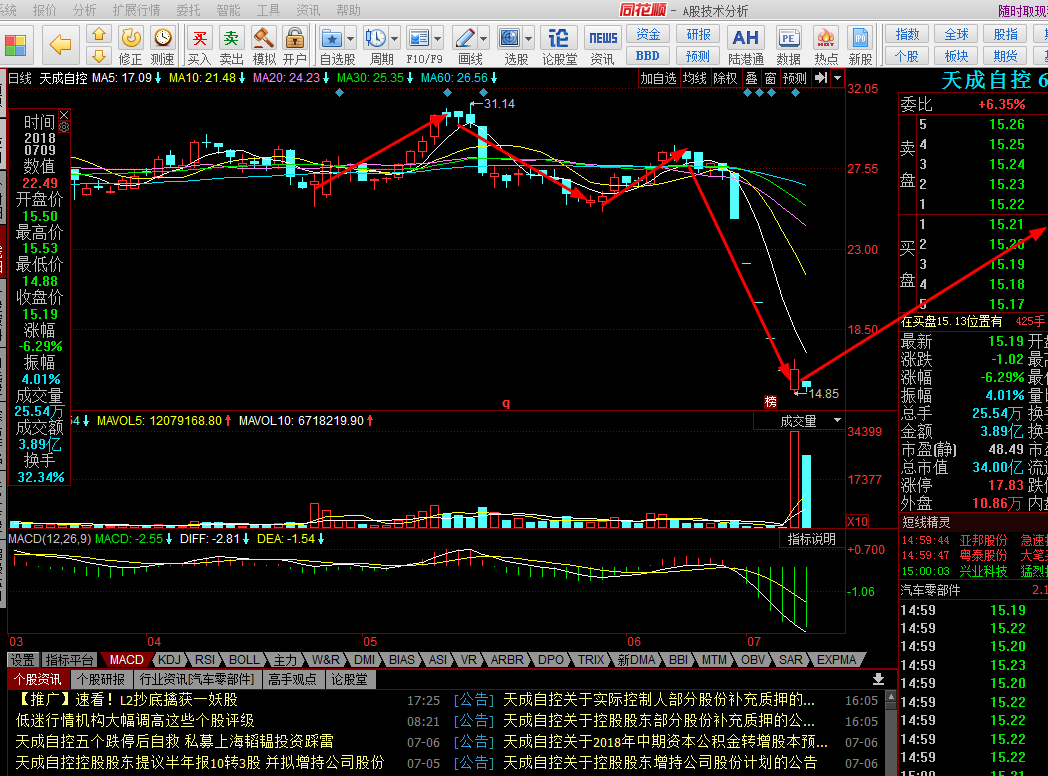The image size is (1048, 776).
Task: Toggle 窗 multi-window mode
Action: tap(770, 78)
